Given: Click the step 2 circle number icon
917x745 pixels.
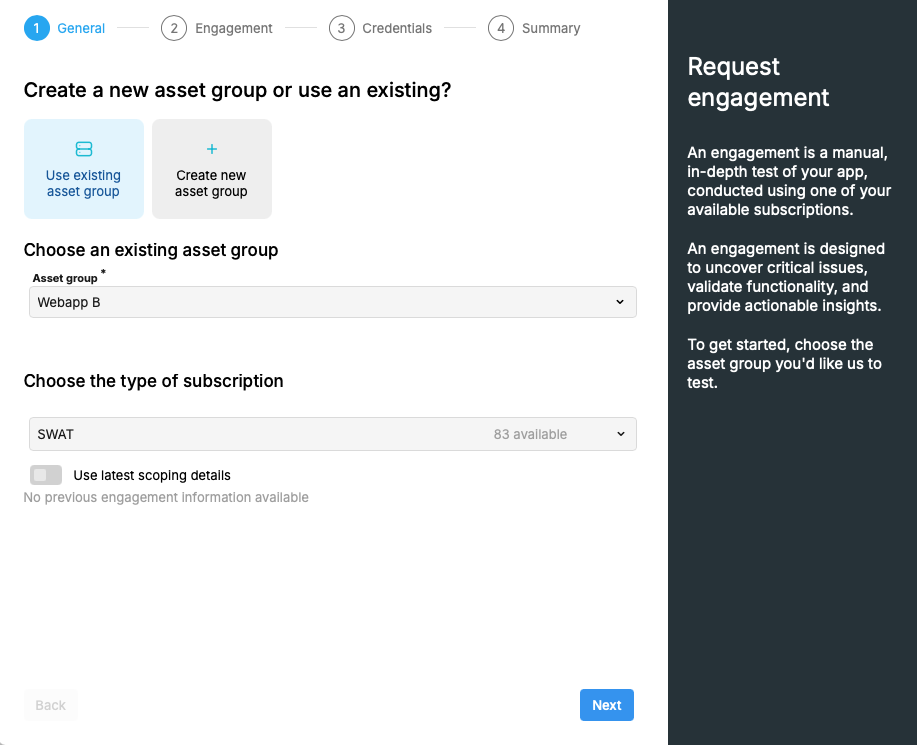Looking at the screenshot, I should (174, 28).
